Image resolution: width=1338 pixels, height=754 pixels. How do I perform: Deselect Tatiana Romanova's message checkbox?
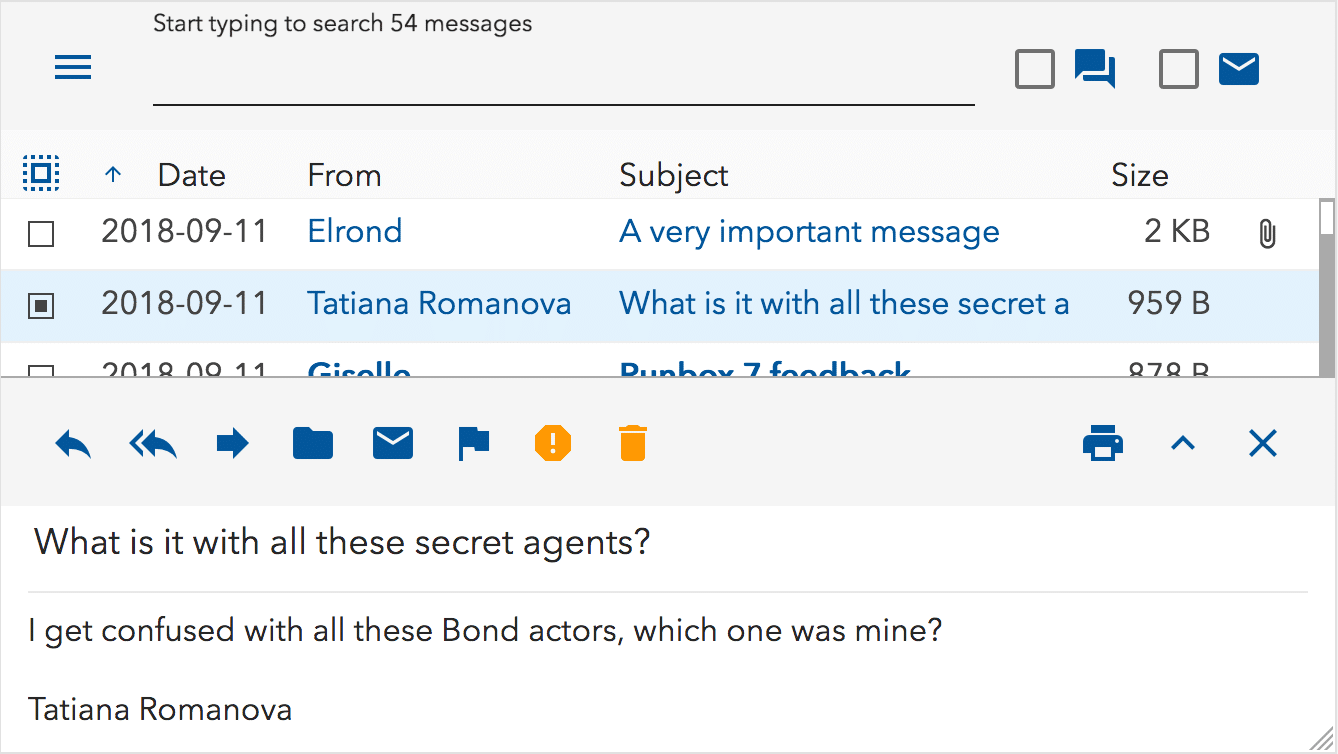pyautogui.click(x=40, y=305)
